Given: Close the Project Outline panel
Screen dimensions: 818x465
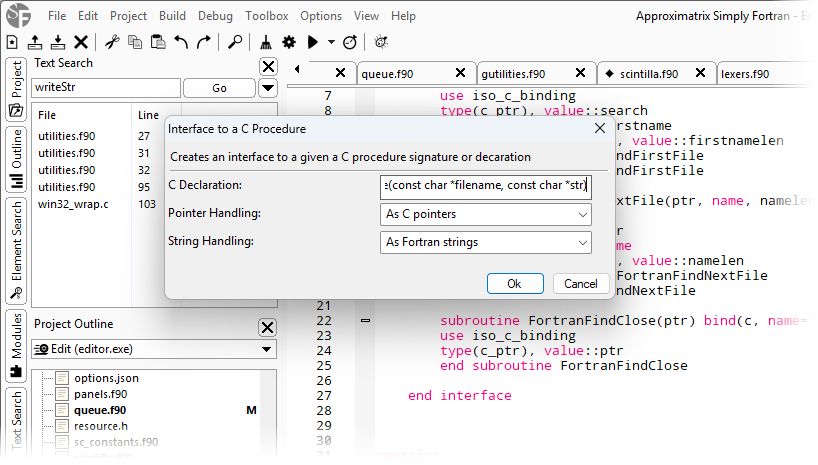Looking at the screenshot, I should (267, 328).
